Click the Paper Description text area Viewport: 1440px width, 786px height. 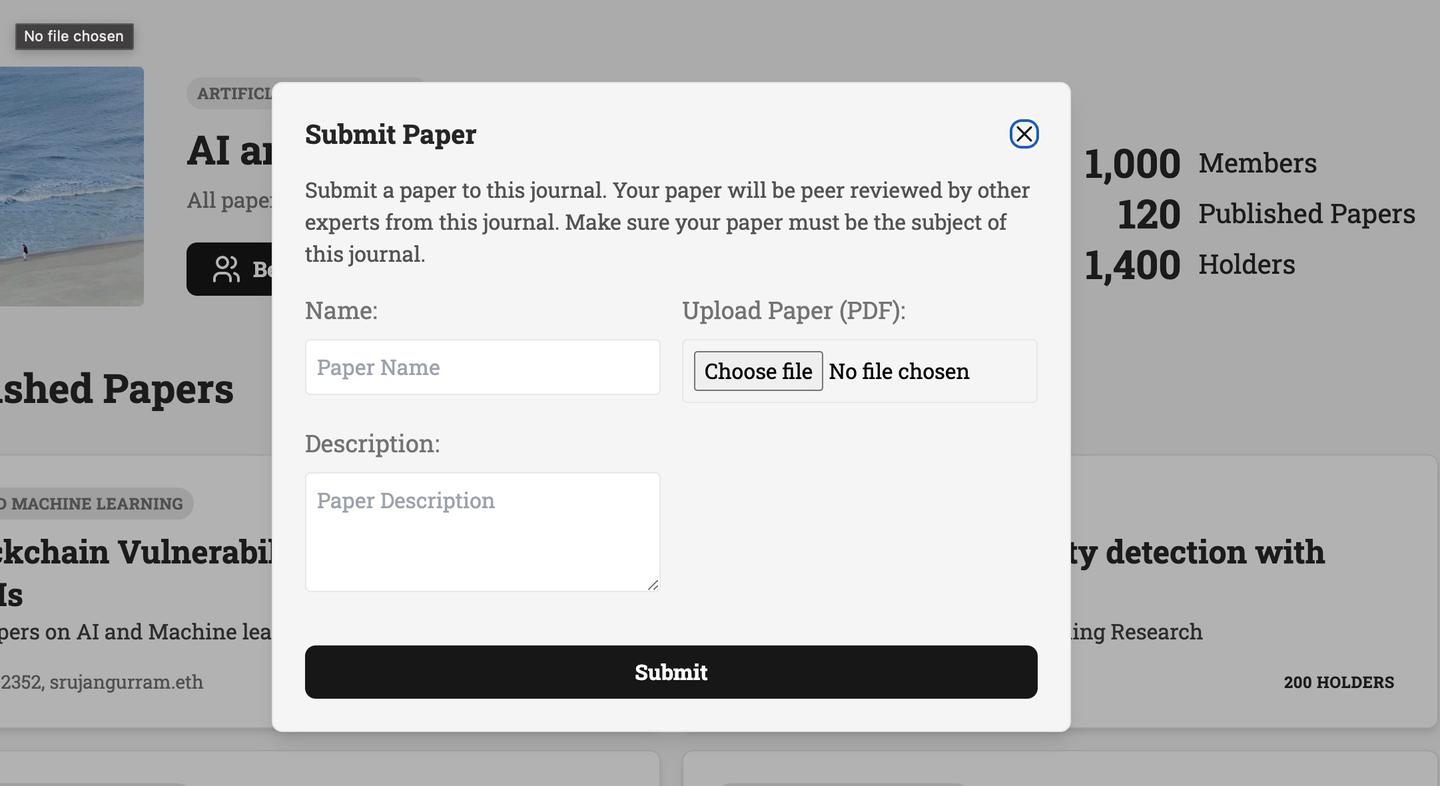click(x=482, y=532)
